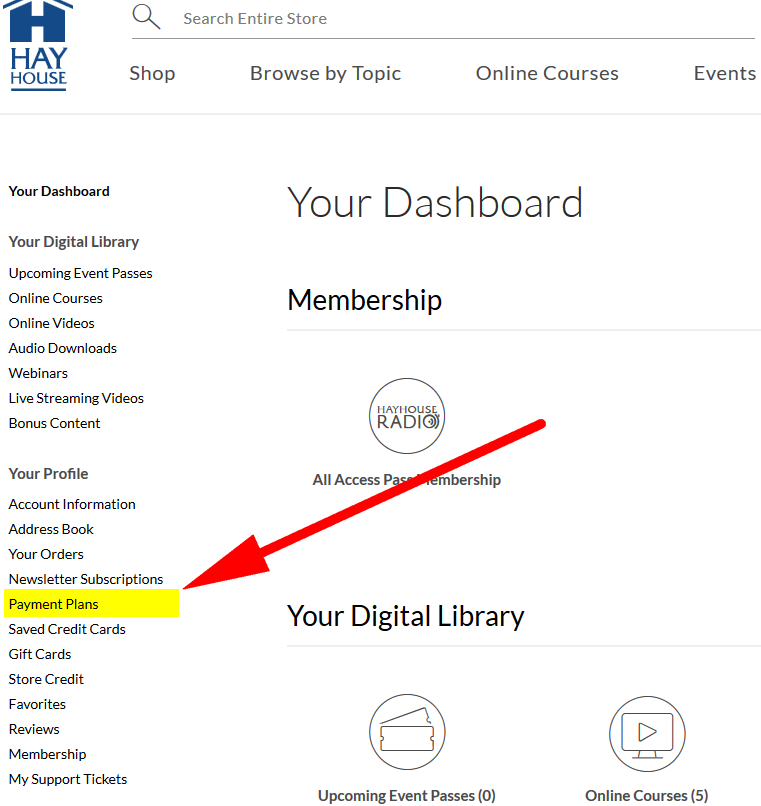Open Audio Downloads in the digital library
Image resolution: width=761 pixels, height=806 pixels.
click(x=63, y=348)
